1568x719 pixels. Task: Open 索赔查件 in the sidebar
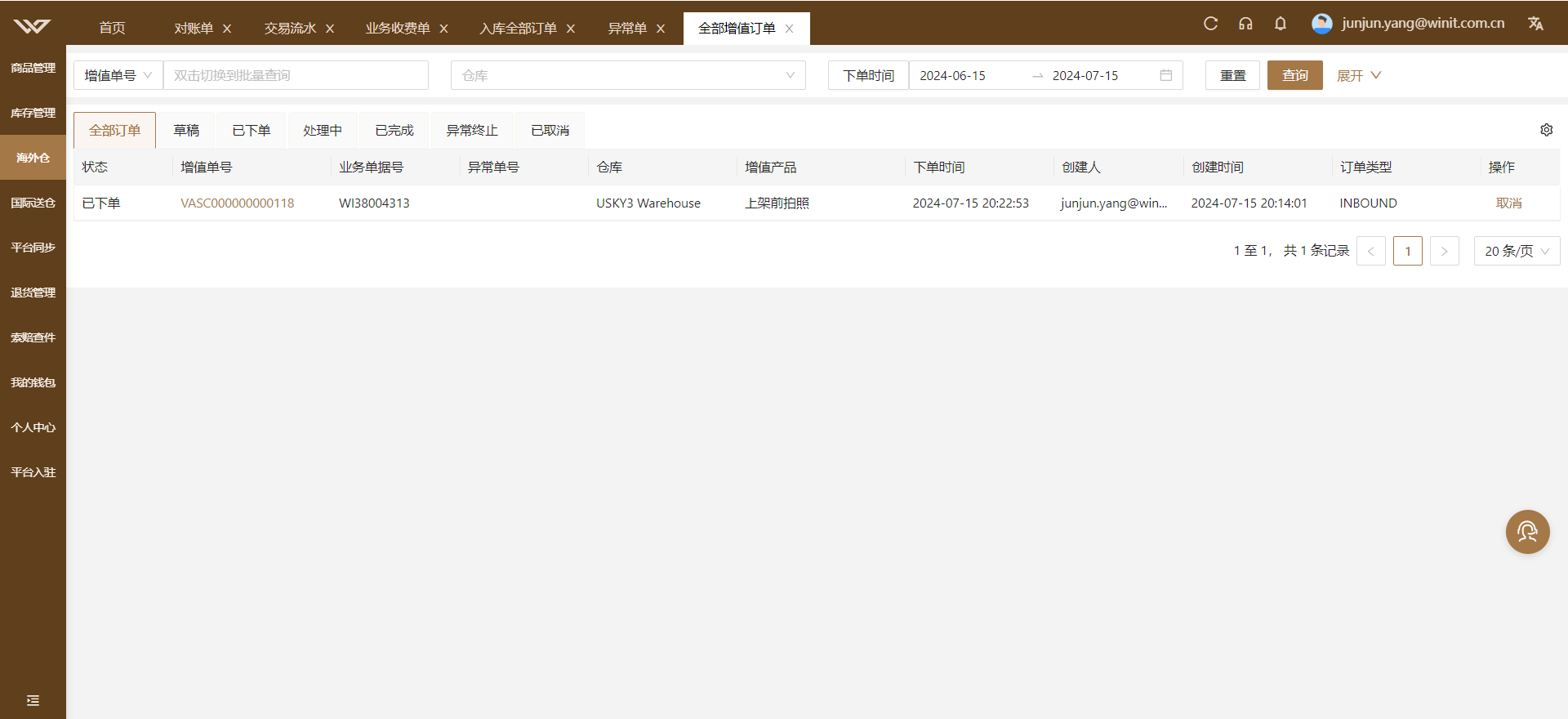33,337
